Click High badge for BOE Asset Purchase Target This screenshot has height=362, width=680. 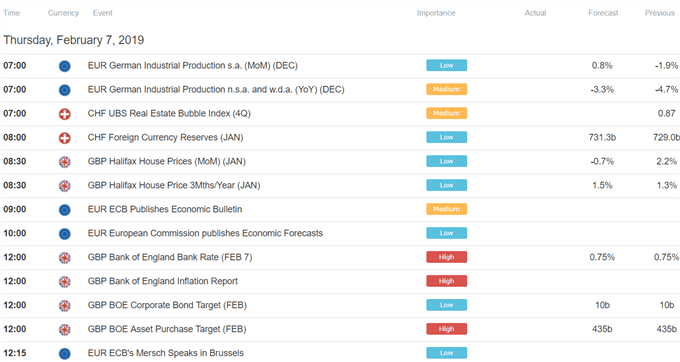(x=447, y=329)
